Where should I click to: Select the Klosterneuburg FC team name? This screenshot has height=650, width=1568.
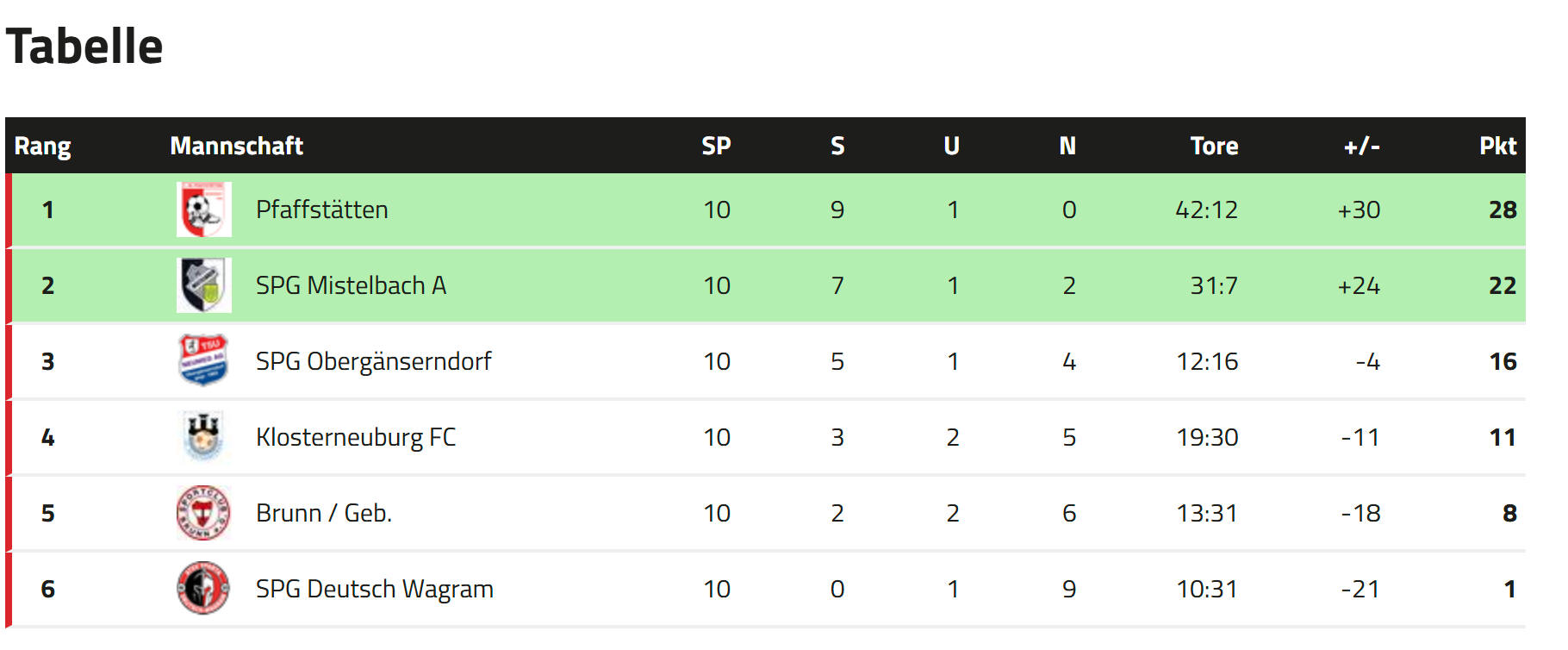click(356, 437)
